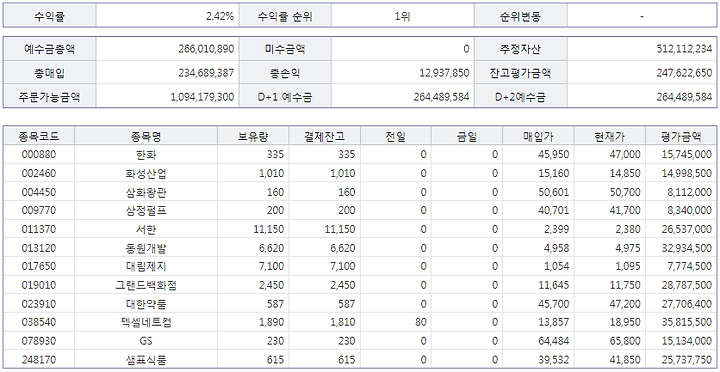This screenshot has height=372, width=720.
Task: Select stock code 038540
Action: (39, 322)
